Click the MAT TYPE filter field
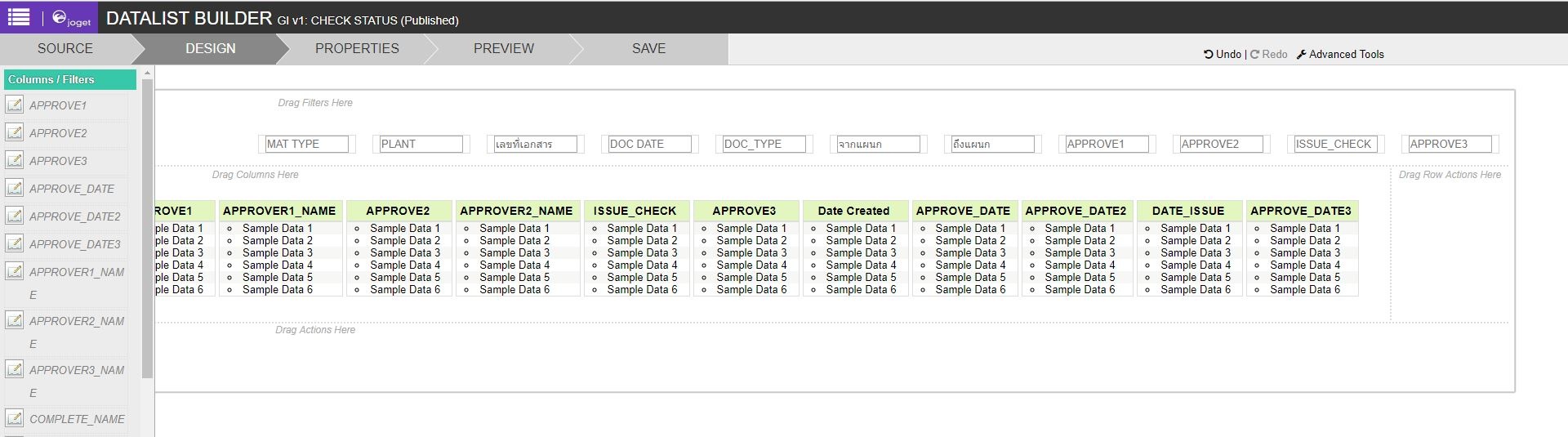This screenshot has height=437, width=1568. click(306, 144)
